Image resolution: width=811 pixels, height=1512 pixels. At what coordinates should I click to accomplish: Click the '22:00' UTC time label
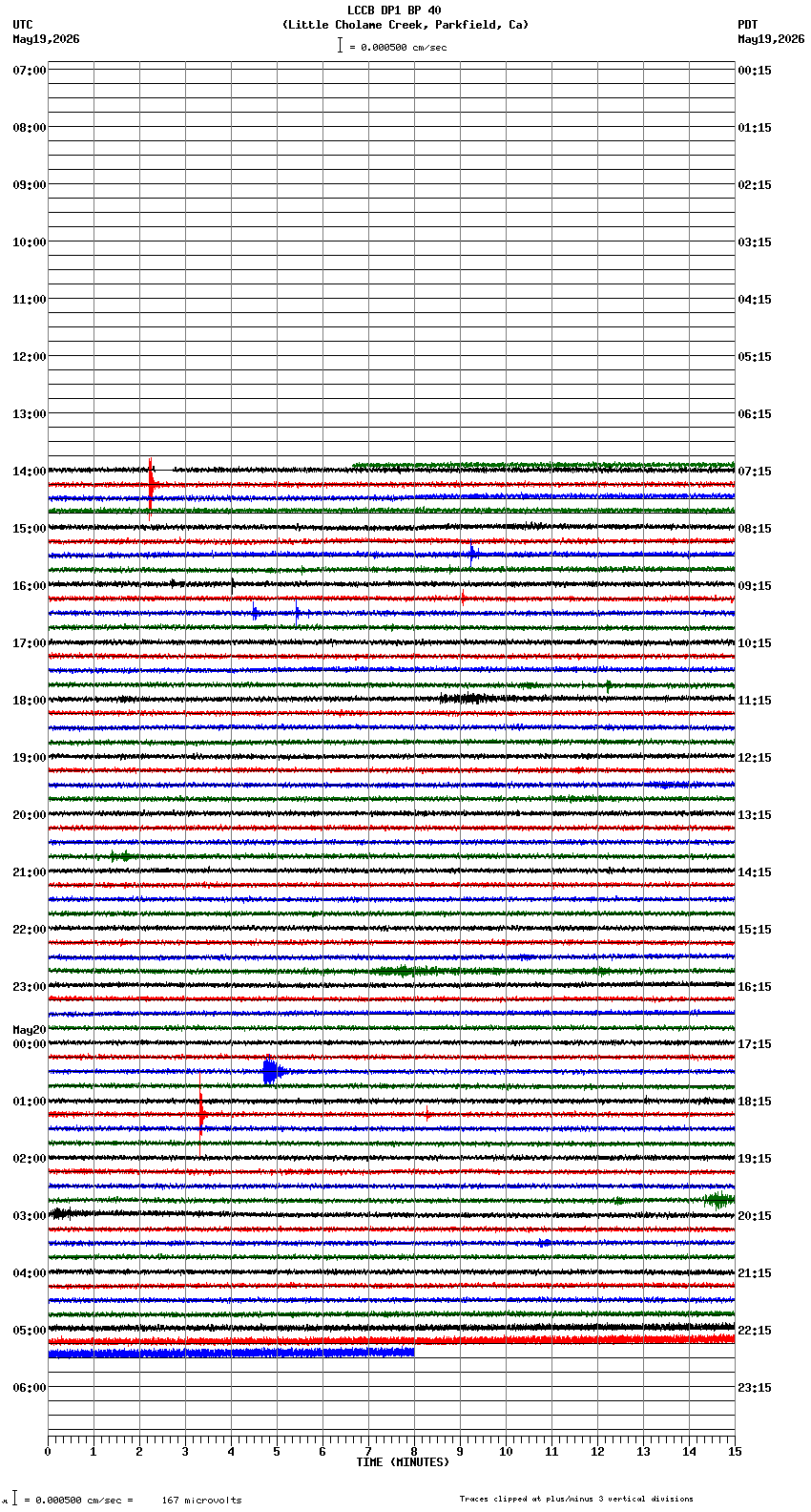tap(30, 930)
